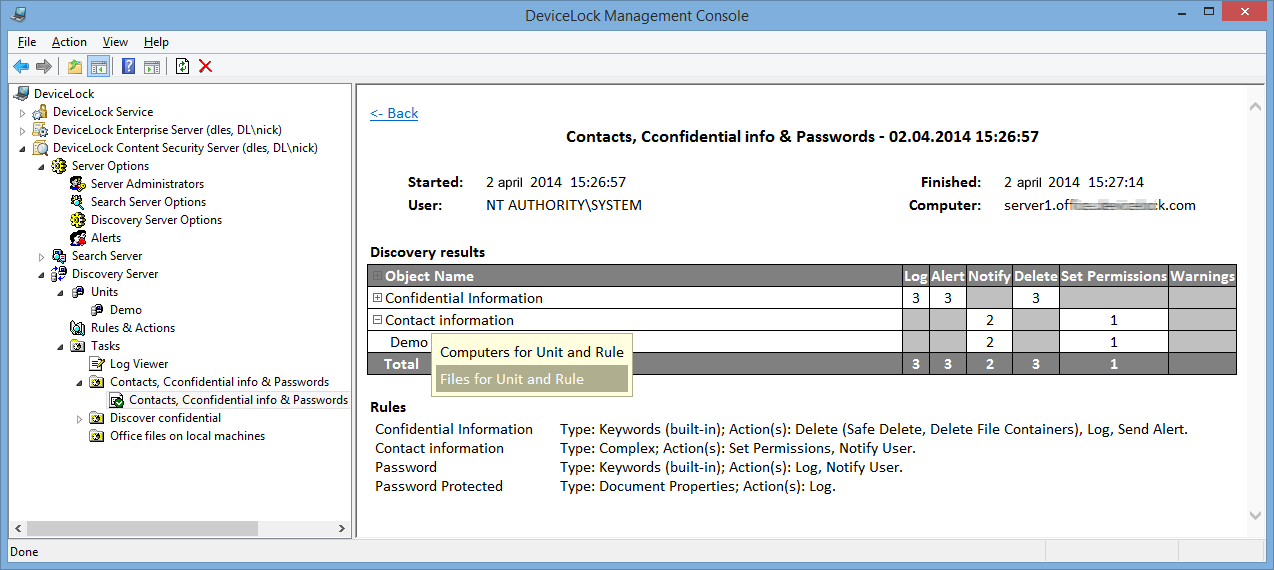Click the Demo row in results table
Viewport: 1274px width, 570px height.
409,342
